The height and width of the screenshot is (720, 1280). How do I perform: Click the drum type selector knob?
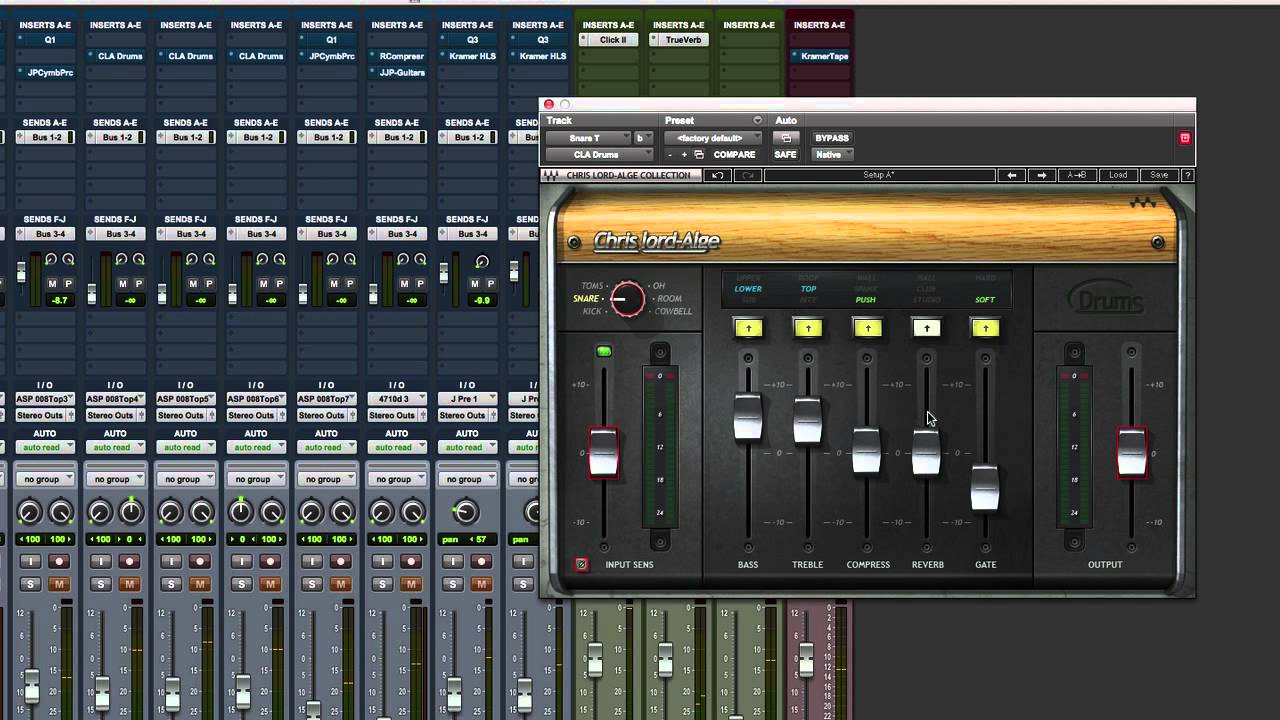tap(627, 298)
